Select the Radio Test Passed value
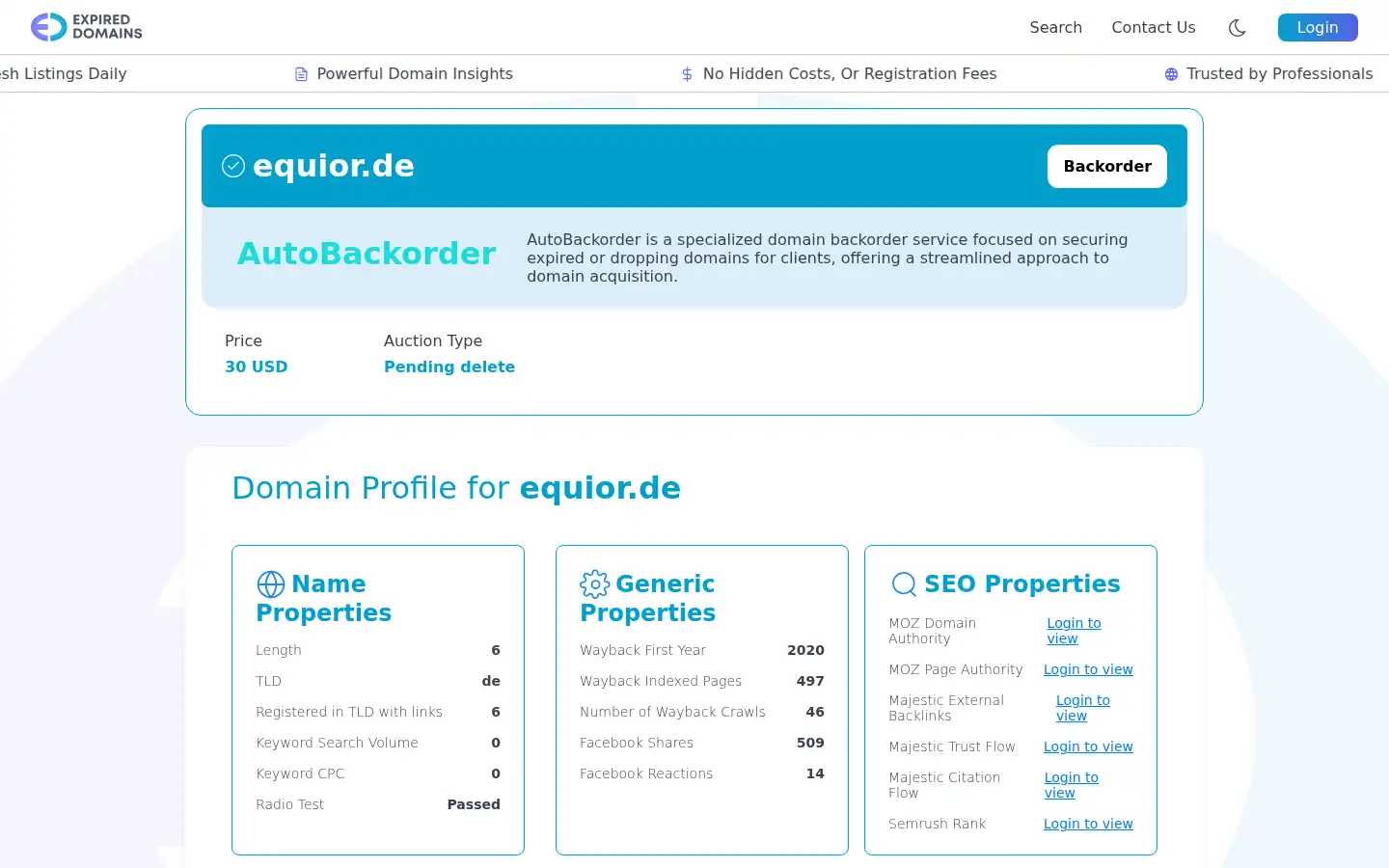This screenshot has height=868, width=1389. (474, 804)
